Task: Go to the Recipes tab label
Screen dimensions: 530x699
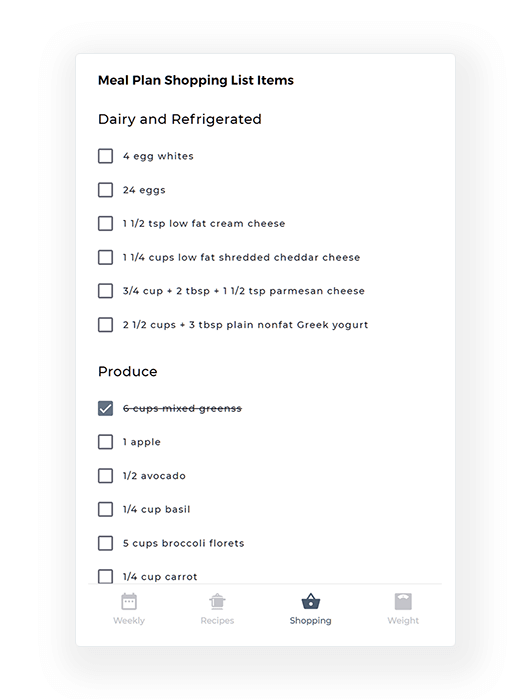Action: (x=217, y=621)
